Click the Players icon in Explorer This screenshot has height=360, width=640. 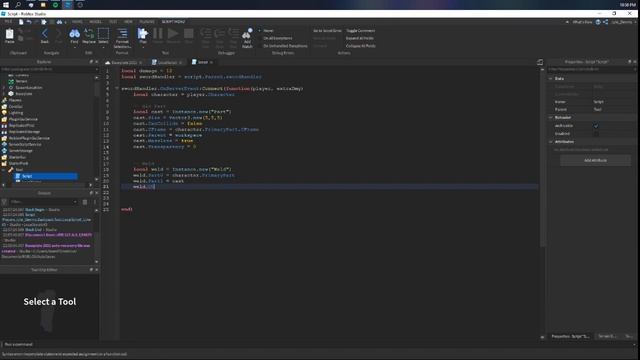(4, 100)
